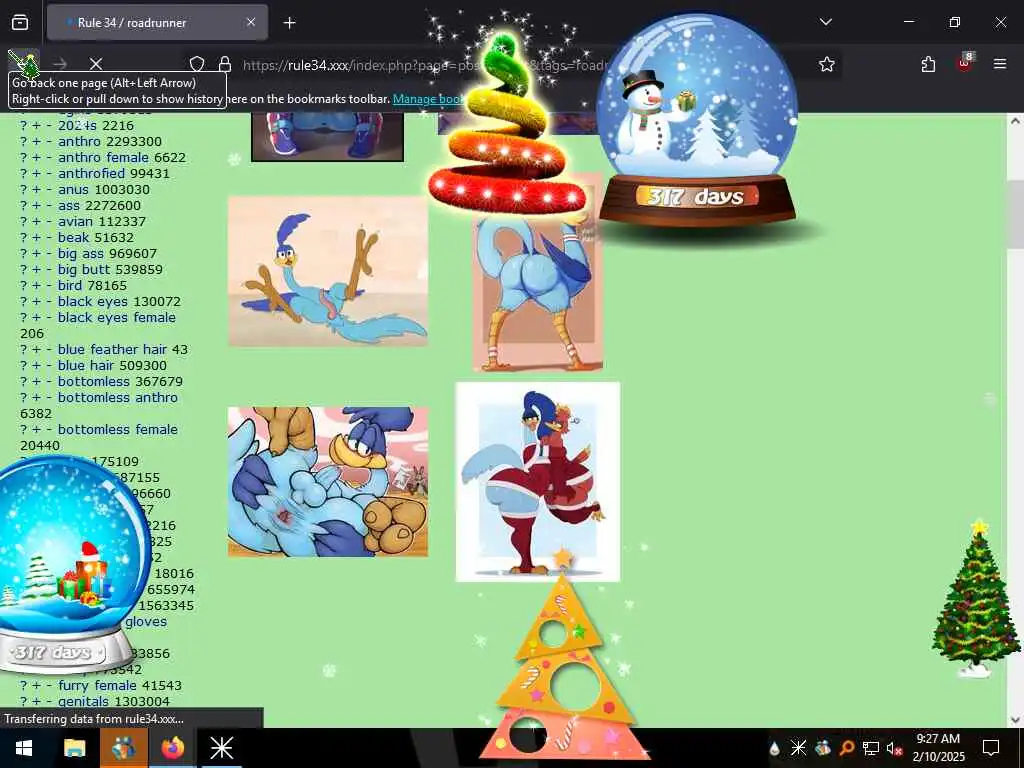Click the snowflake system tray icon
1024x768 pixels.
tap(798, 748)
